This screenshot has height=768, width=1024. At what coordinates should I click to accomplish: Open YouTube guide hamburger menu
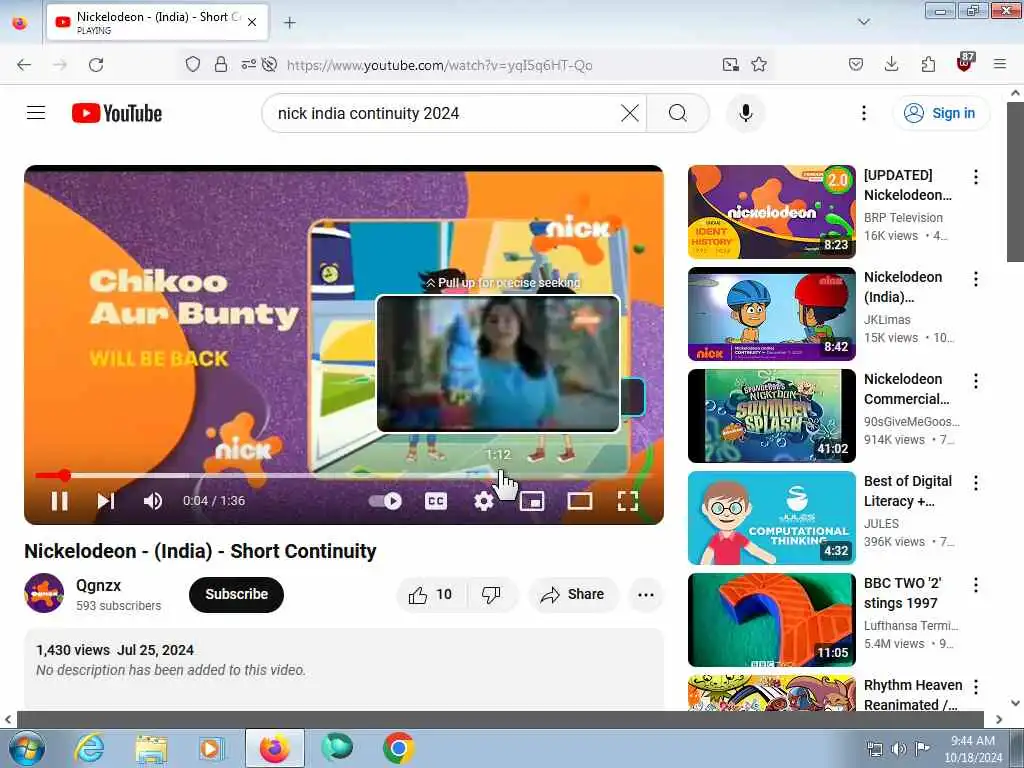36,113
